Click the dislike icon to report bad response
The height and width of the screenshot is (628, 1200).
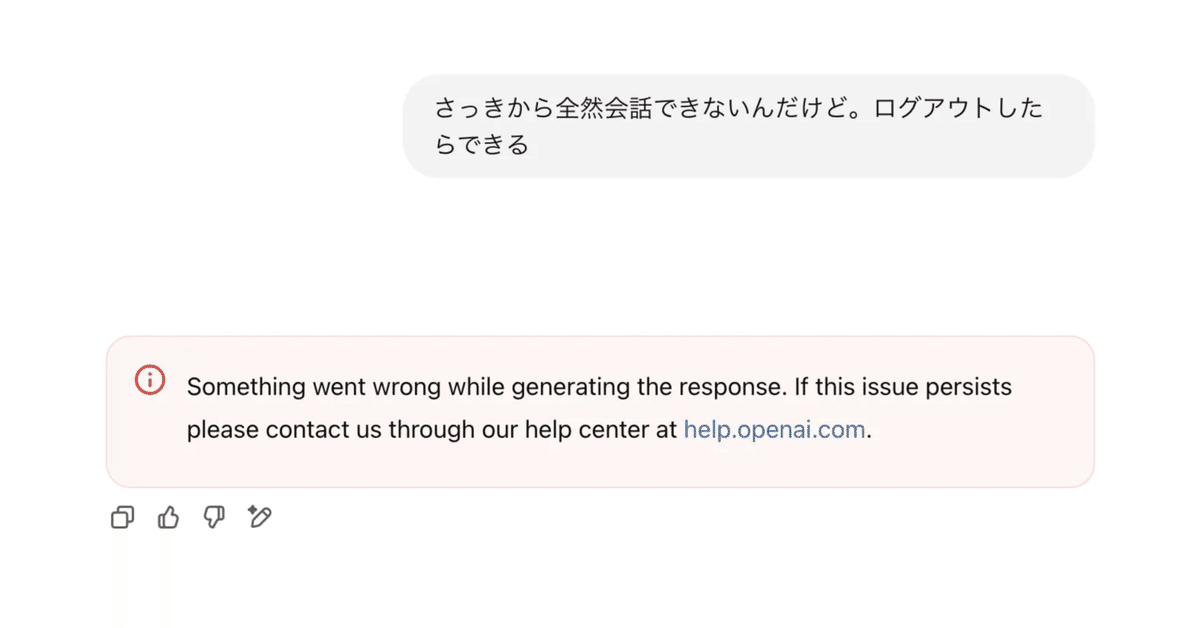[213, 517]
